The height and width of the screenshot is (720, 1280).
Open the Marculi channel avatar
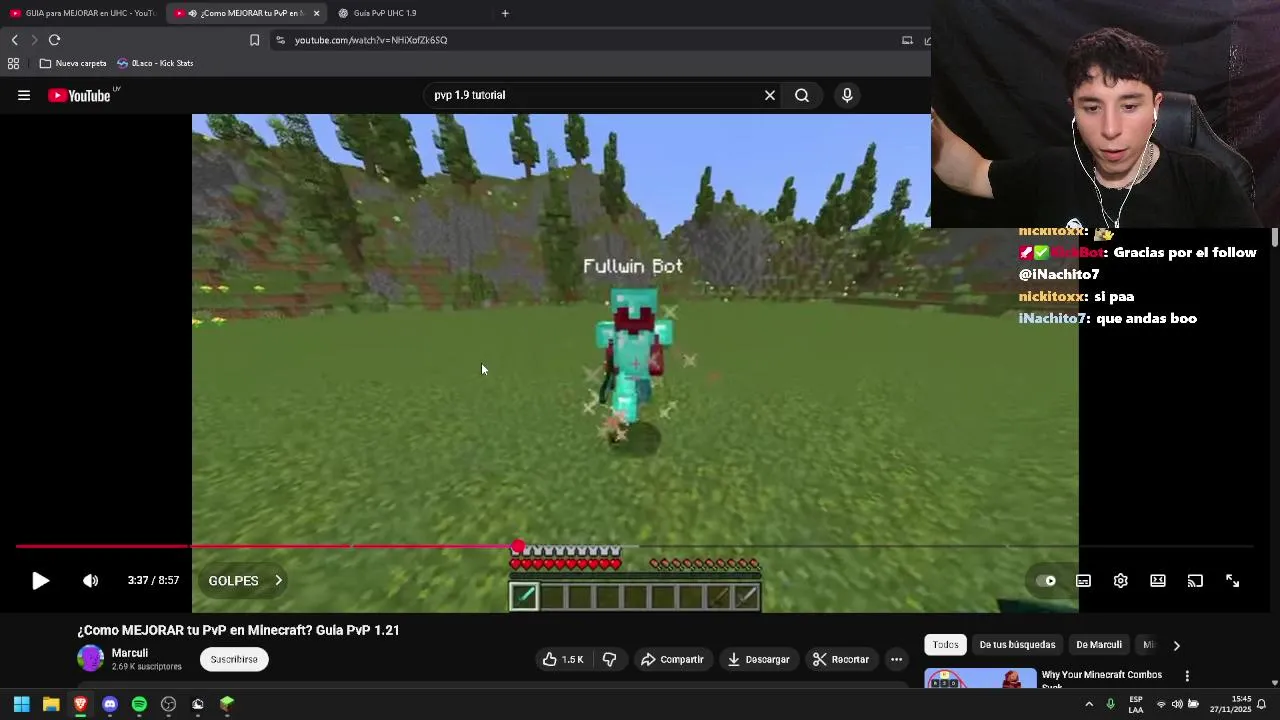pyautogui.click(x=91, y=659)
